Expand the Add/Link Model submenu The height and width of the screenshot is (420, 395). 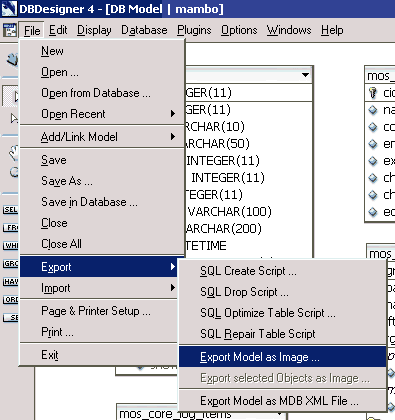102,137
